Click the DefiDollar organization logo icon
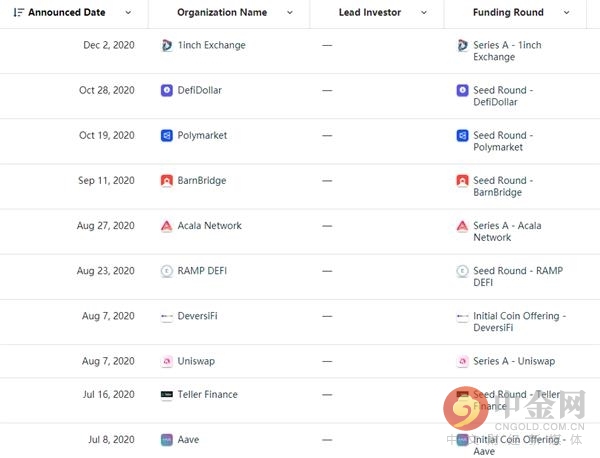600x458 pixels. [166, 90]
